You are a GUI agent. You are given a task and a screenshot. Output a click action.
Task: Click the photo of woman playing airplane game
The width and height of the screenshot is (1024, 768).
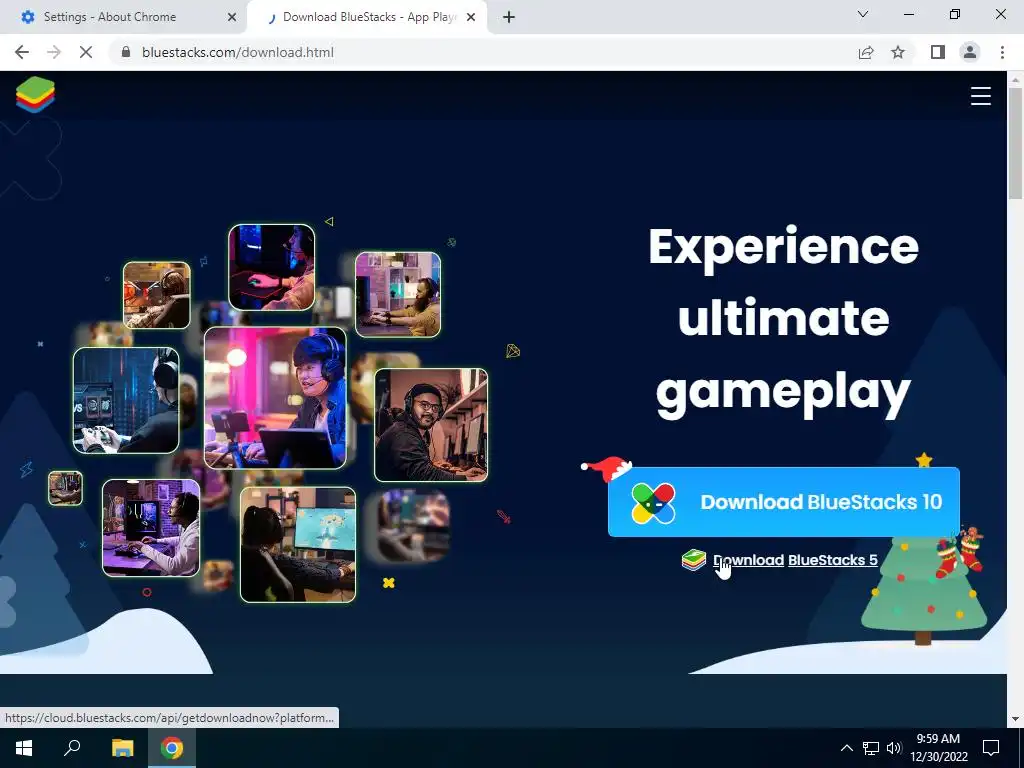point(298,544)
